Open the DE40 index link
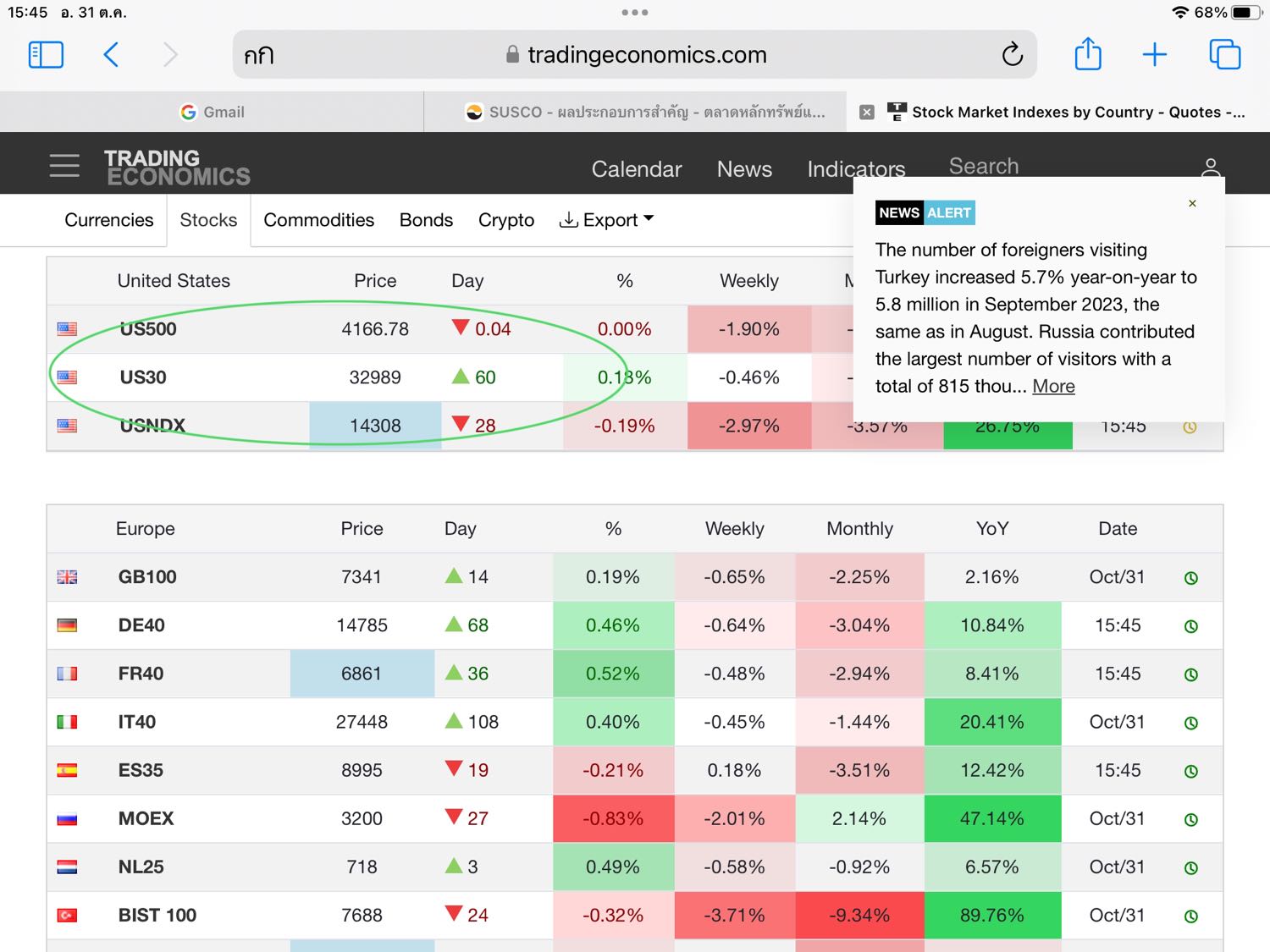The image size is (1270, 952). point(141,625)
